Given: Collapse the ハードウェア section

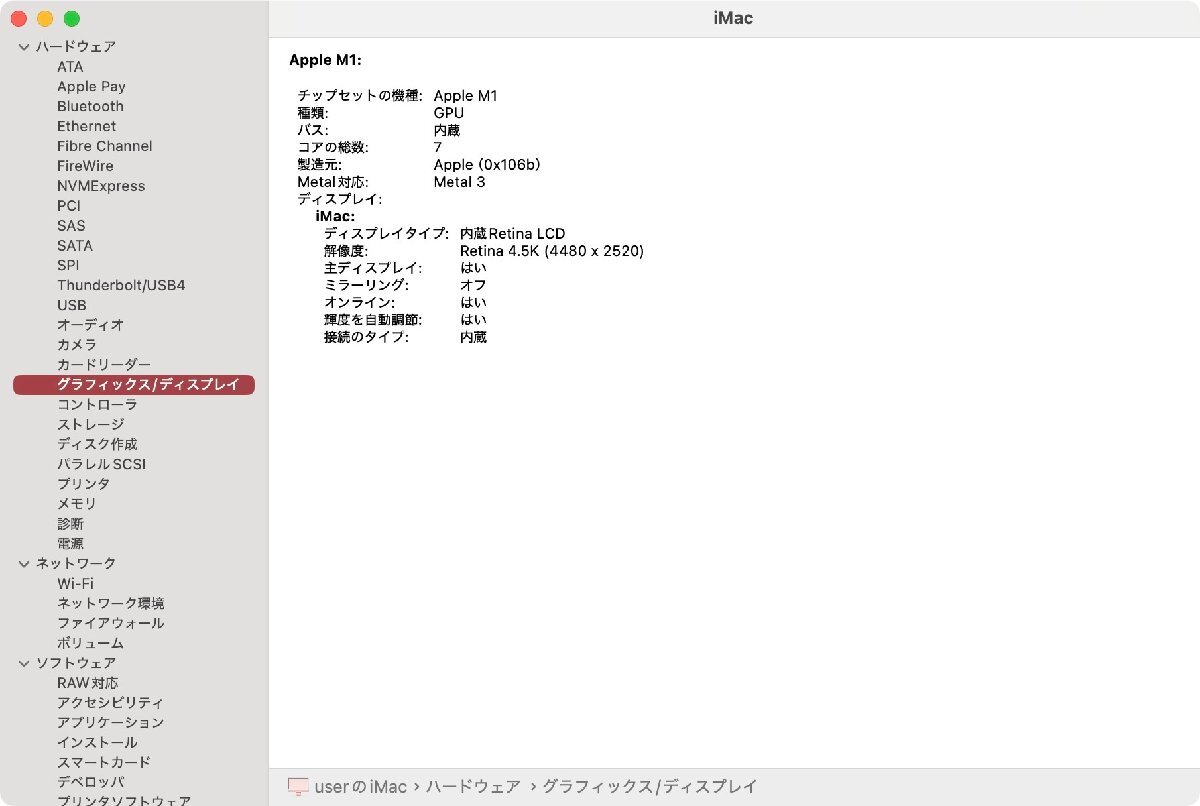Looking at the screenshot, I should coord(24,47).
